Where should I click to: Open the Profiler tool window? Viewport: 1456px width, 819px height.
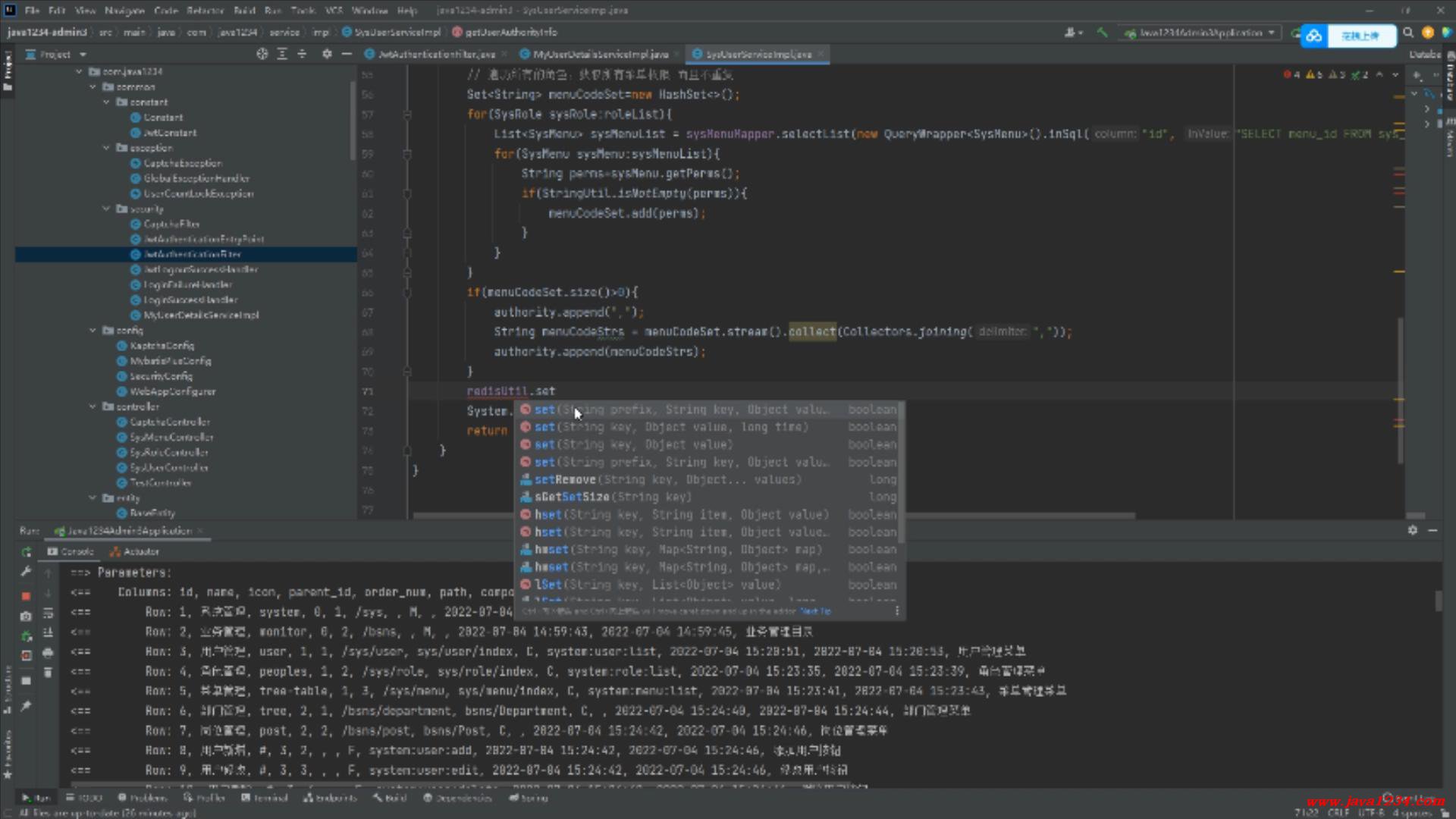point(205,798)
